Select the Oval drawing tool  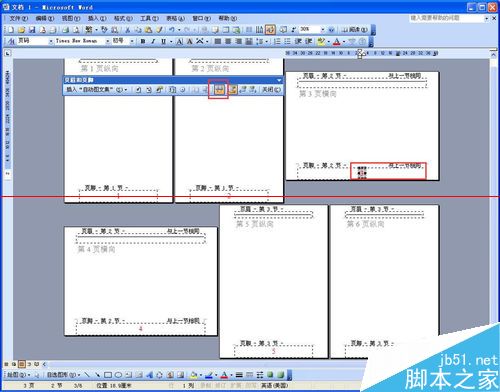click(118, 375)
